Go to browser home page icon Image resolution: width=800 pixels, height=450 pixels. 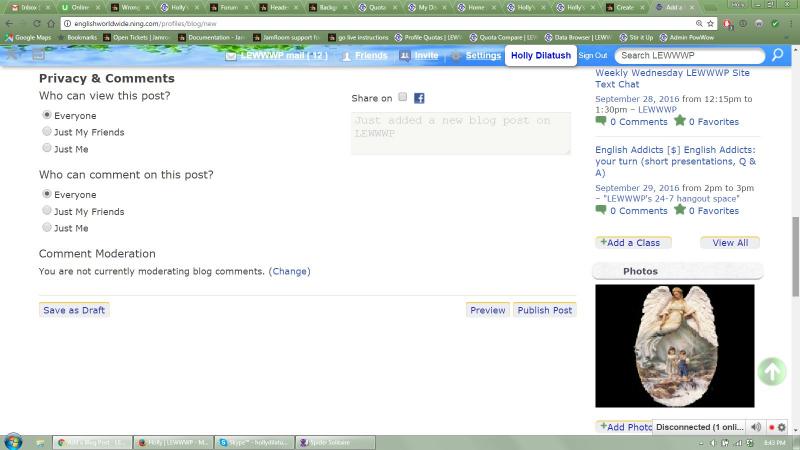pyautogui.click(x=51, y=23)
